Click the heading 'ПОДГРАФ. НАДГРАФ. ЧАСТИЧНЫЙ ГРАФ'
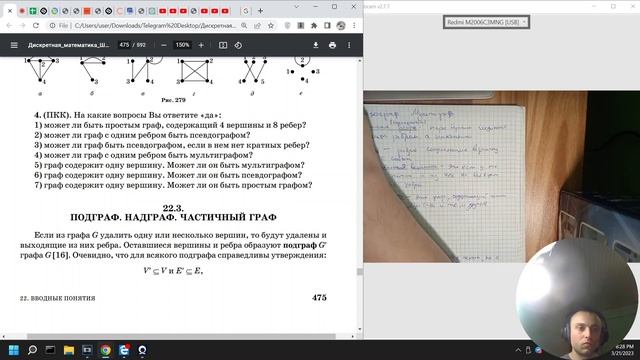 (x=173, y=217)
